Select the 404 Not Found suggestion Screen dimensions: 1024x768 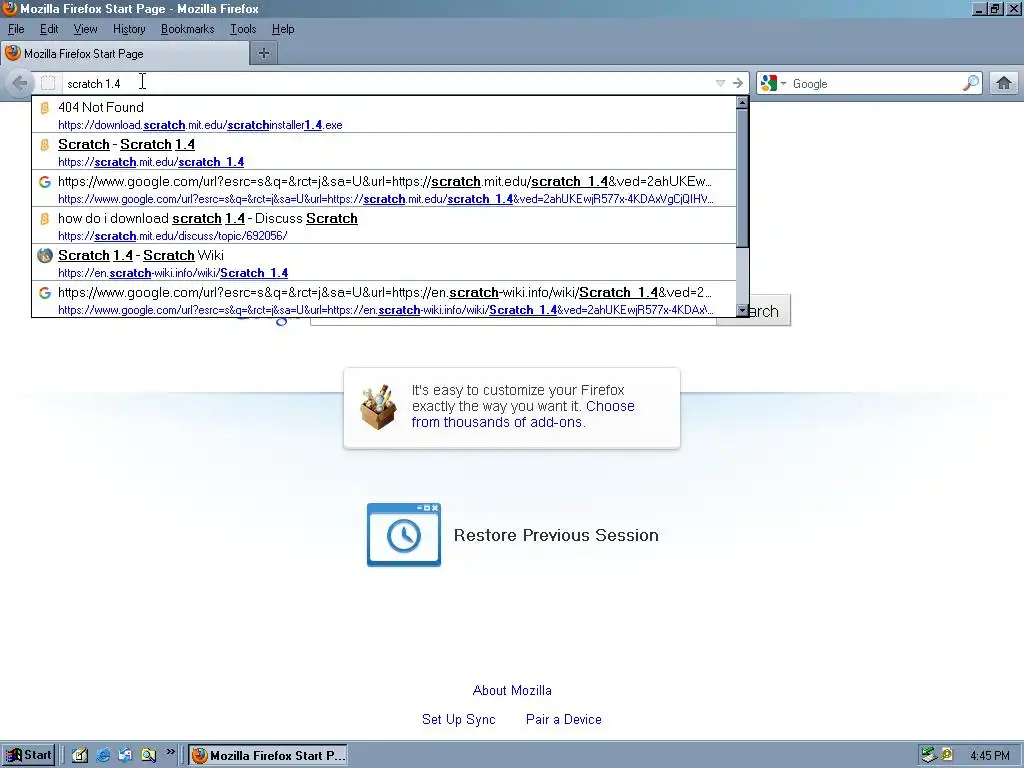[x=384, y=114]
